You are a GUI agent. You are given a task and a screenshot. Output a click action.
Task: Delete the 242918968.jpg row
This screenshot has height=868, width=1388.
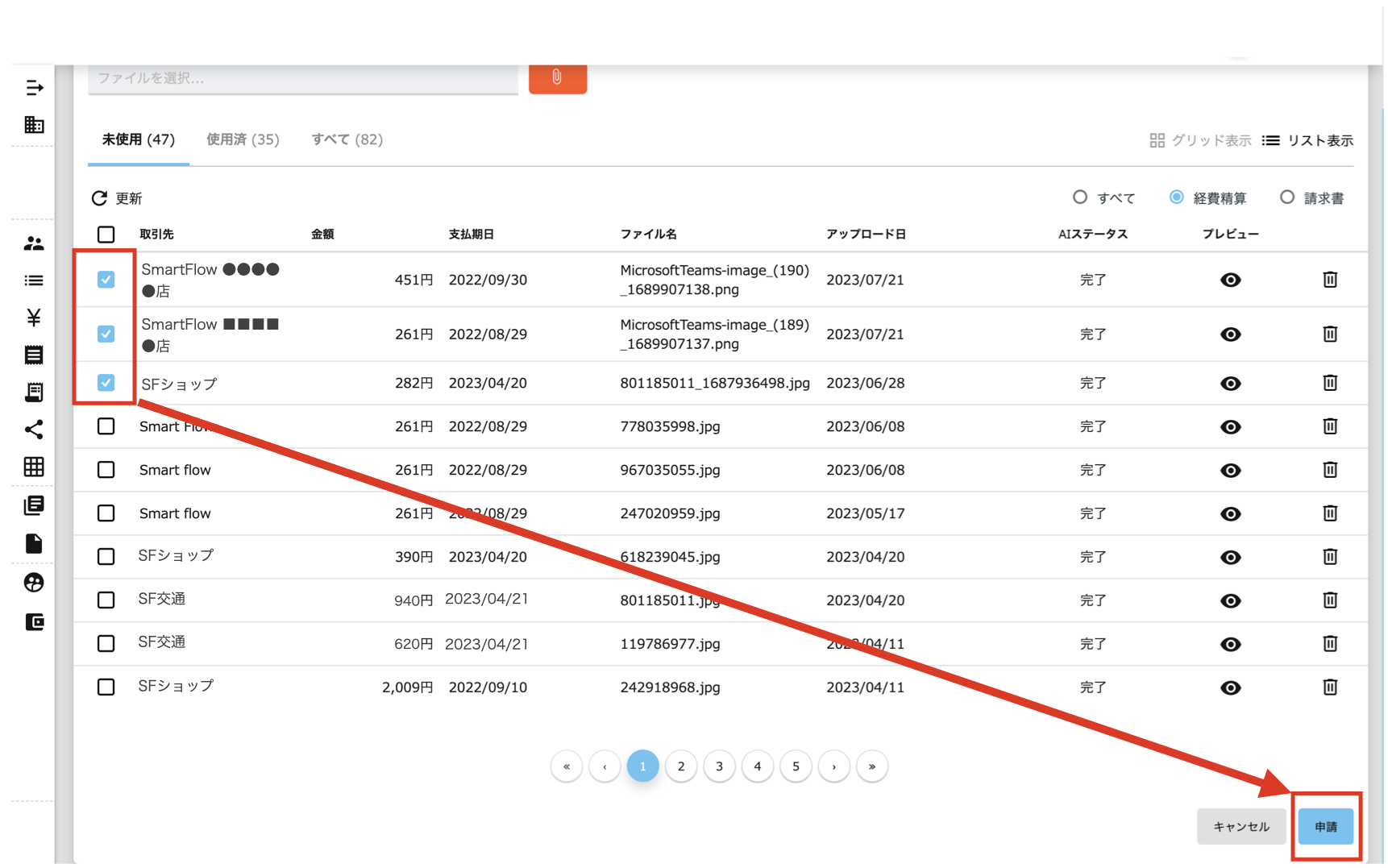[x=1330, y=687]
